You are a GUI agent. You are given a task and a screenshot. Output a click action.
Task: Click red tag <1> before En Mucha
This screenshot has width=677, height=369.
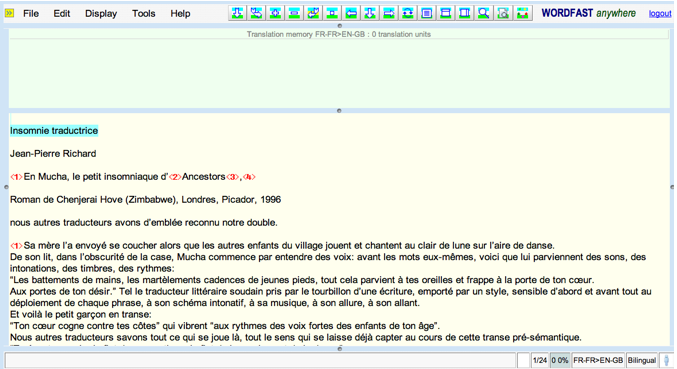coord(16,177)
